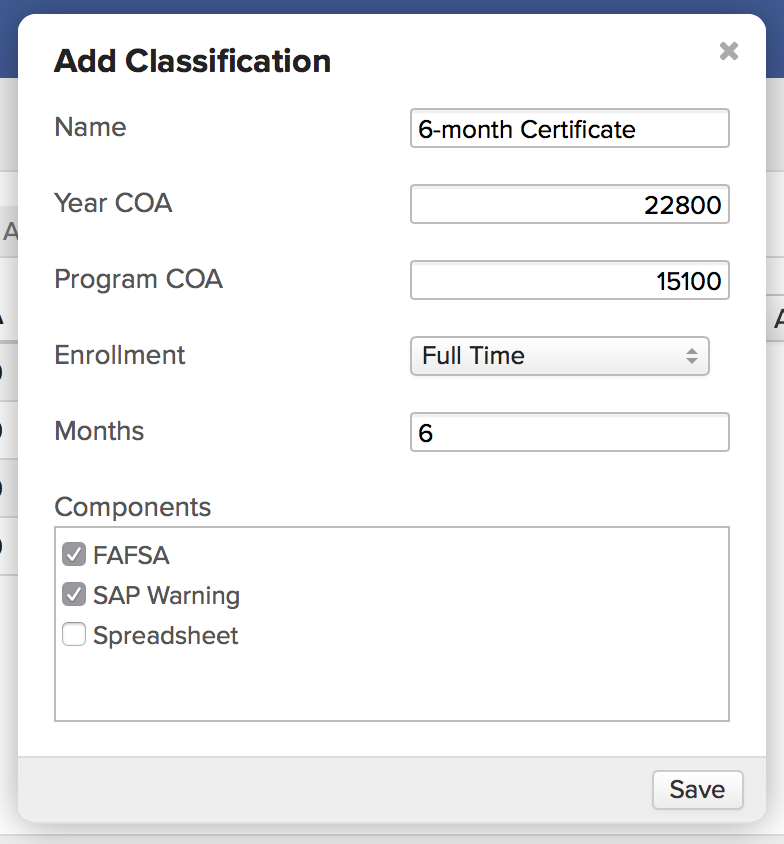
Task: Disable the SAP Warning checkbox
Action: pyautogui.click(x=74, y=595)
